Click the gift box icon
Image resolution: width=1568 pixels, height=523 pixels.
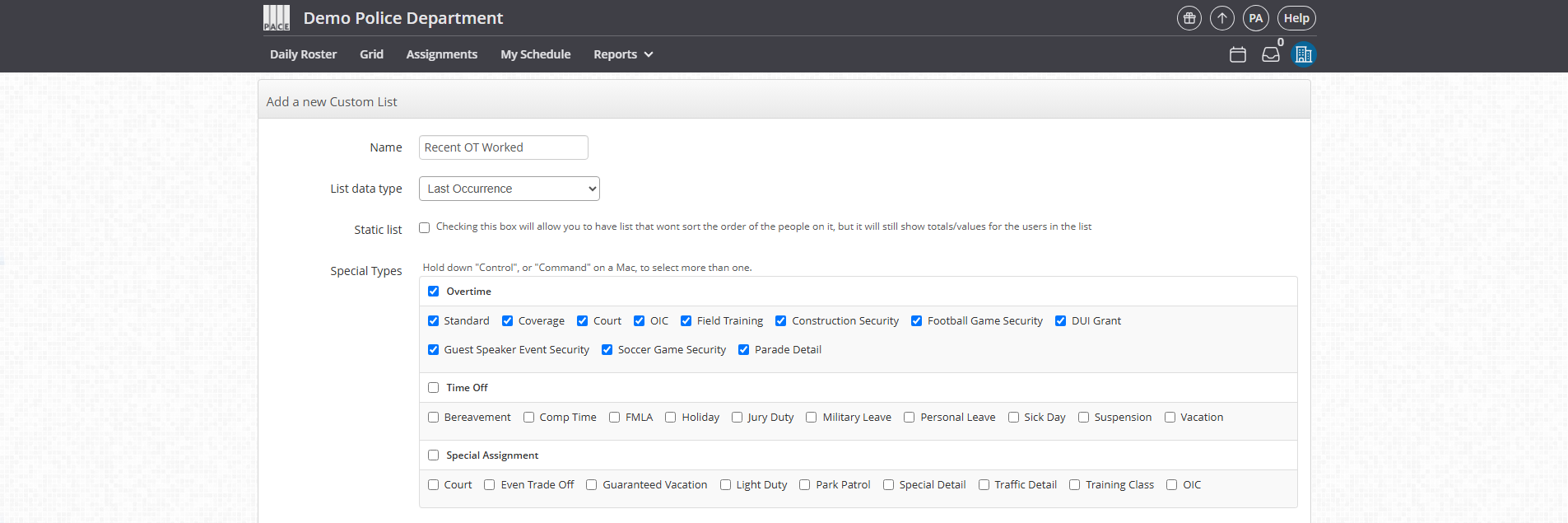1189,18
